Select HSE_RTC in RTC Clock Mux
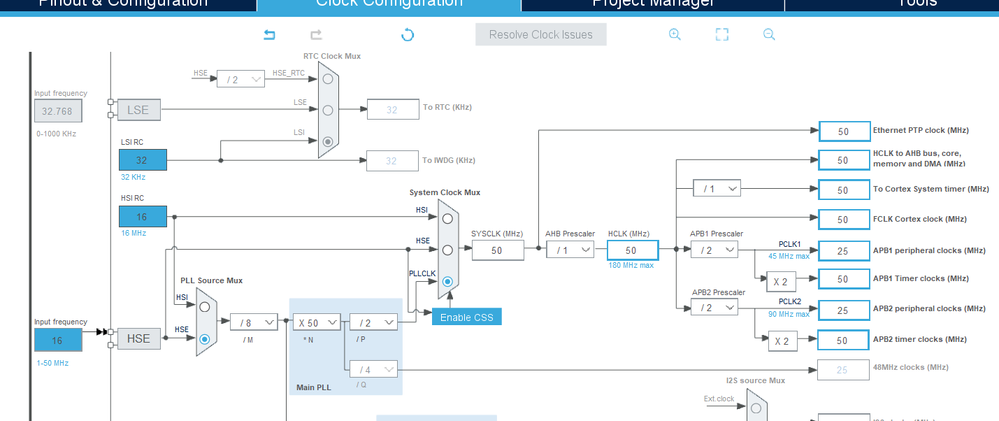The height and width of the screenshot is (421, 999). pos(327,79)
